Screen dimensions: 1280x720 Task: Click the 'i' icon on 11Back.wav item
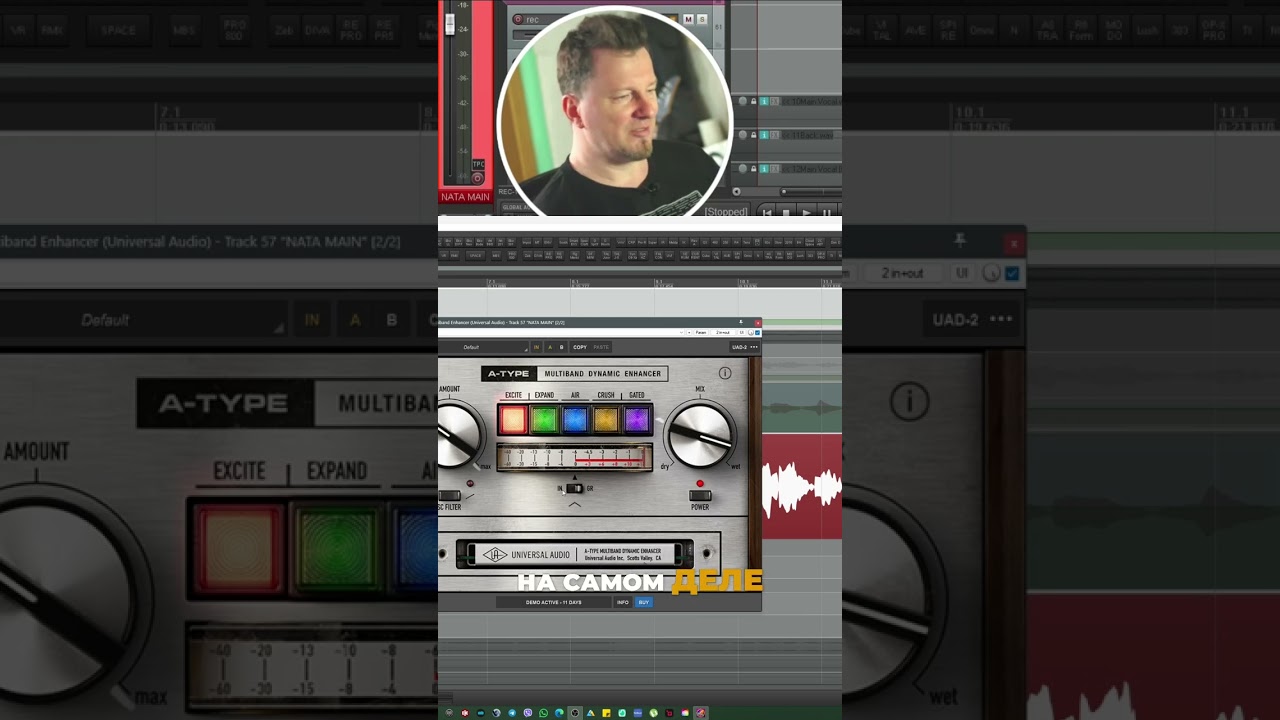(x=764, y=135)
